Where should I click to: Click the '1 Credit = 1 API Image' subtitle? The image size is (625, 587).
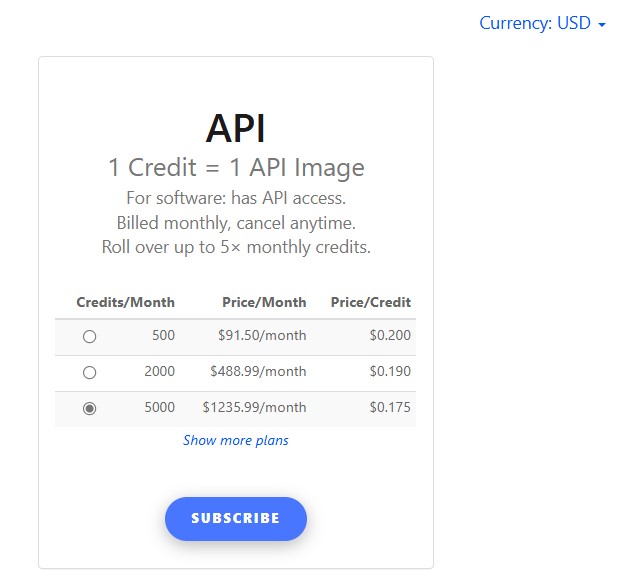(x=236, y=167)
